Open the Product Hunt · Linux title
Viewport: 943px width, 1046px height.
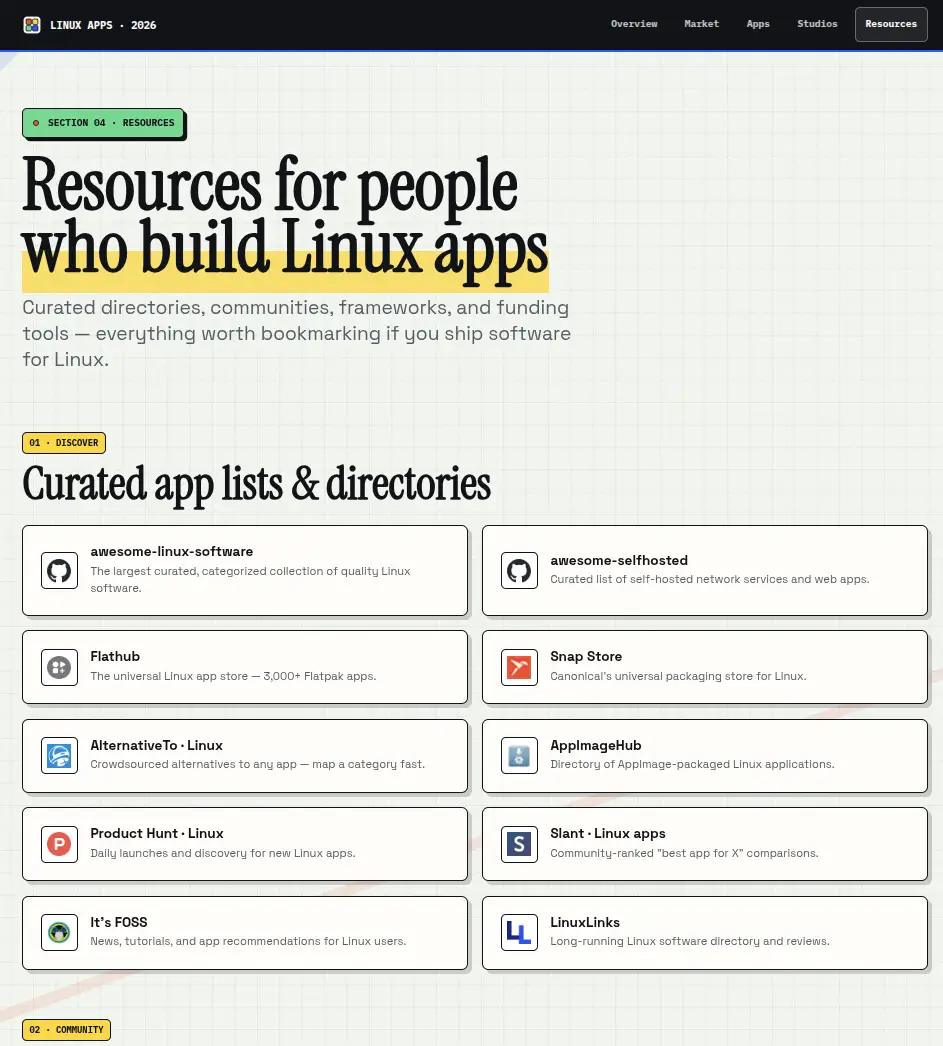tap(157, 833)
